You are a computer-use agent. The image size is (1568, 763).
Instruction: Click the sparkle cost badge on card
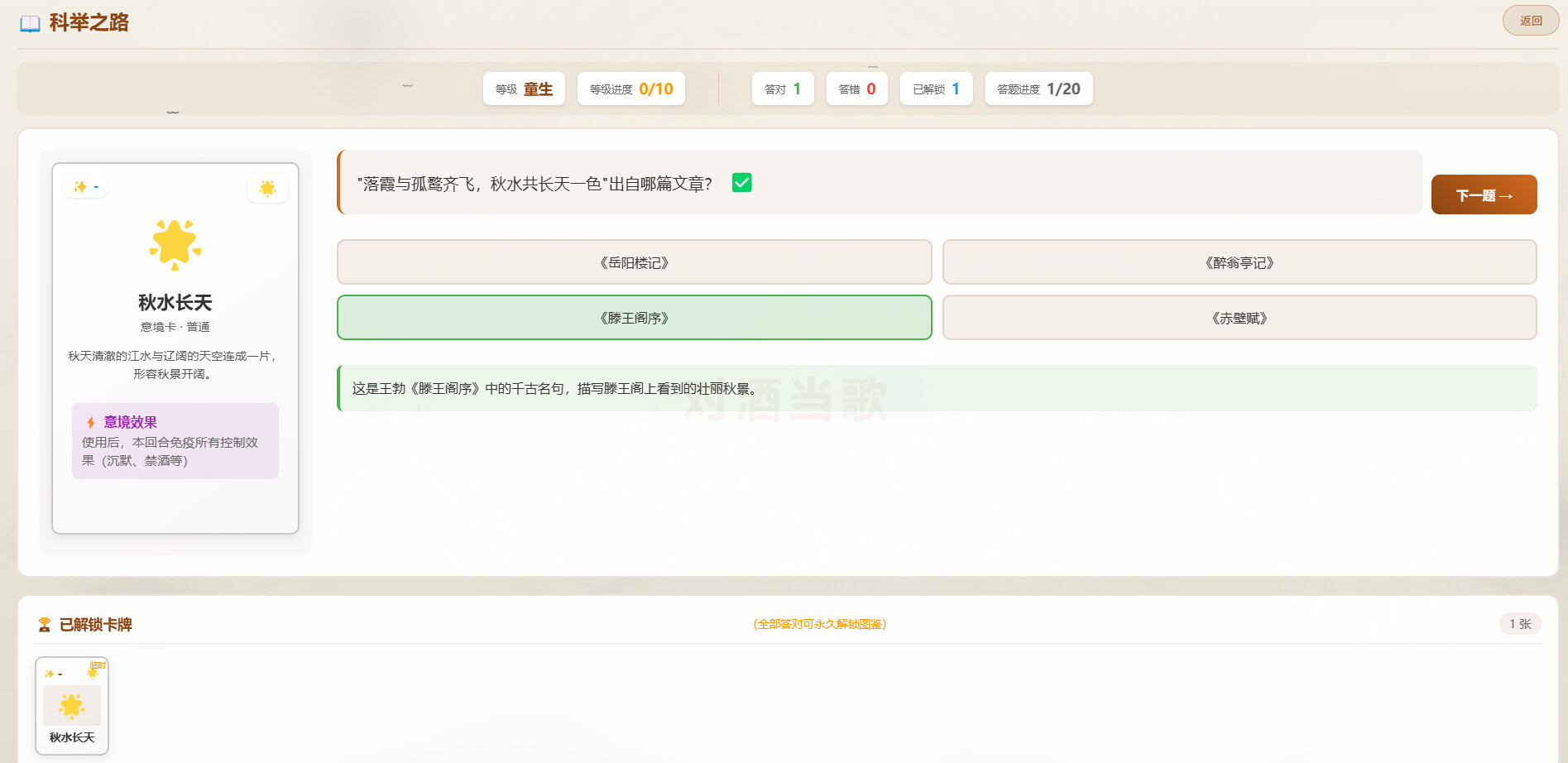click(x=85, y=187)
